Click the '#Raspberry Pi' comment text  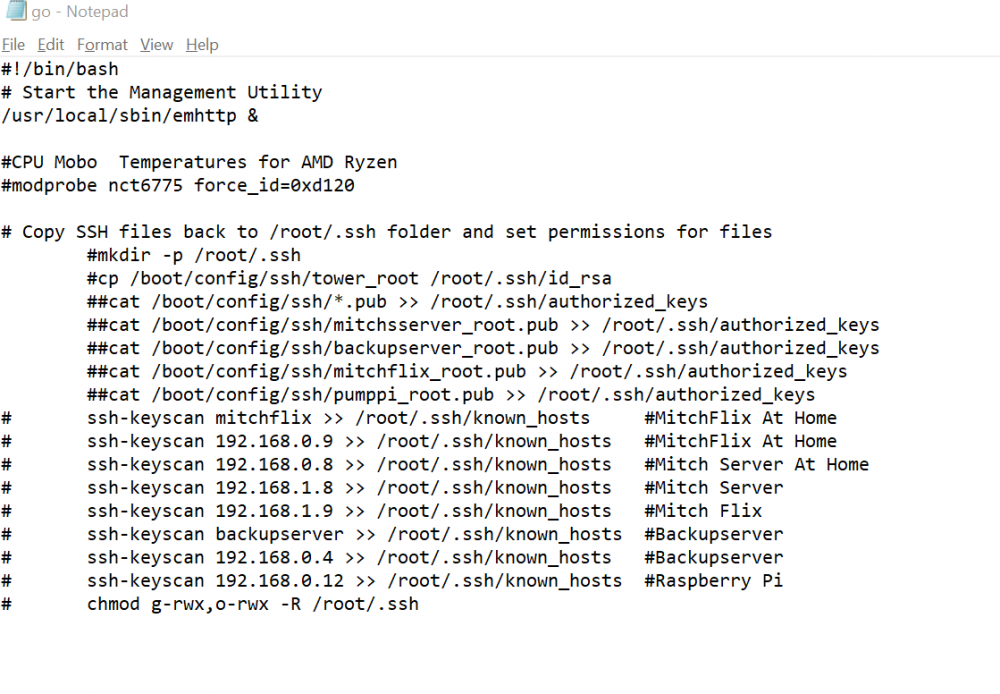[714, 581]
